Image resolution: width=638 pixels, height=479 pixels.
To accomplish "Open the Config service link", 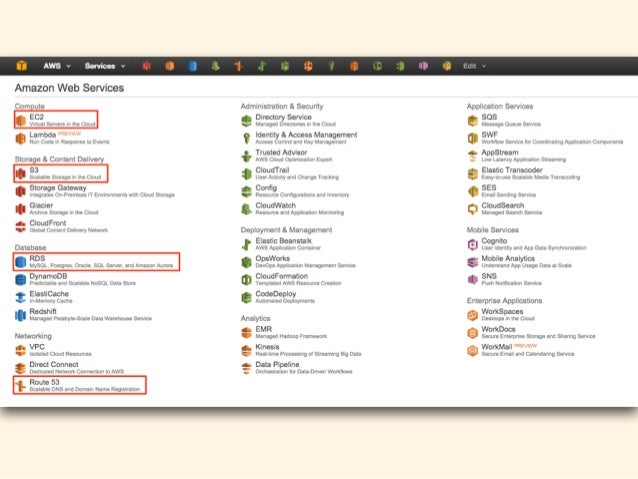I will click(266, 187).
